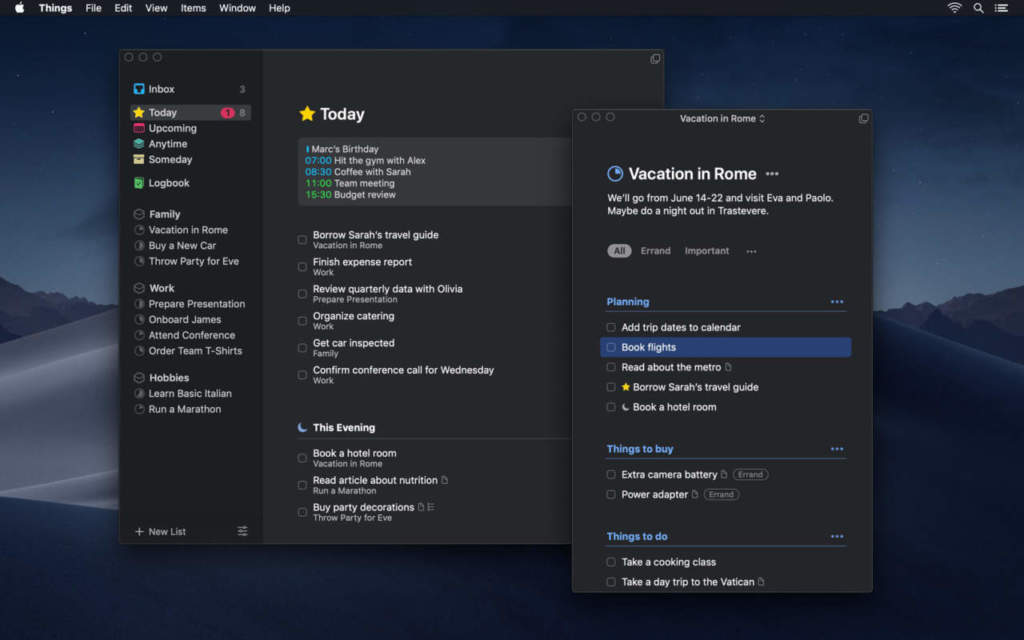Tick the Extra camera battery checkbox
Screen dimensions: 1024x640
coord(611,475)
